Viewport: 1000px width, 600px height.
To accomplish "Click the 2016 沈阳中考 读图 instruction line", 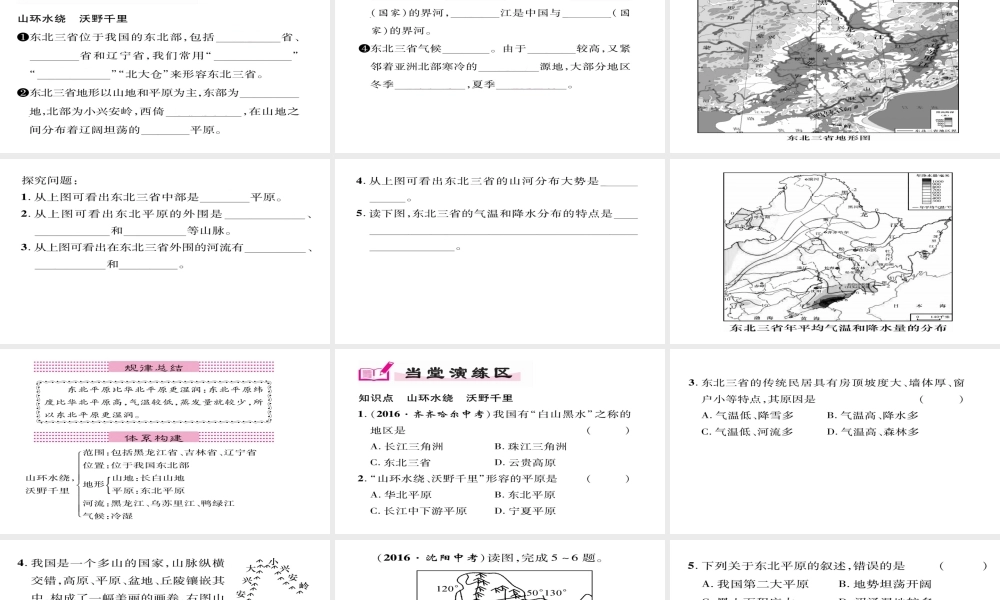I will click(489, 558).
